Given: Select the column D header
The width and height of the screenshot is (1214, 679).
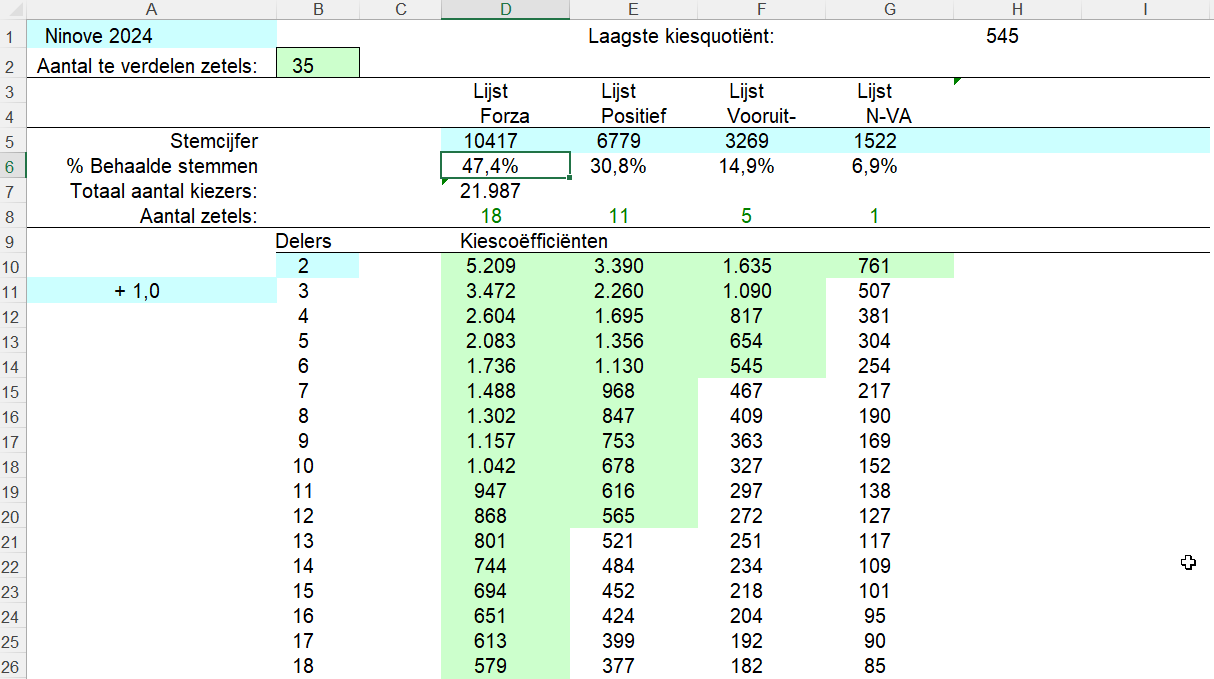Looking at the screenshot, I should pyautogui.click(x=505, y=9).
